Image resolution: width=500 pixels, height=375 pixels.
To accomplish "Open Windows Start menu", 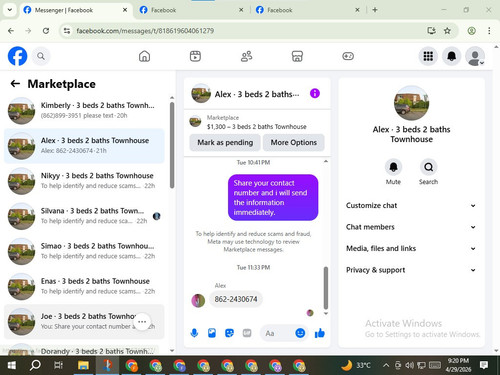I will click(x=12, y=365).
